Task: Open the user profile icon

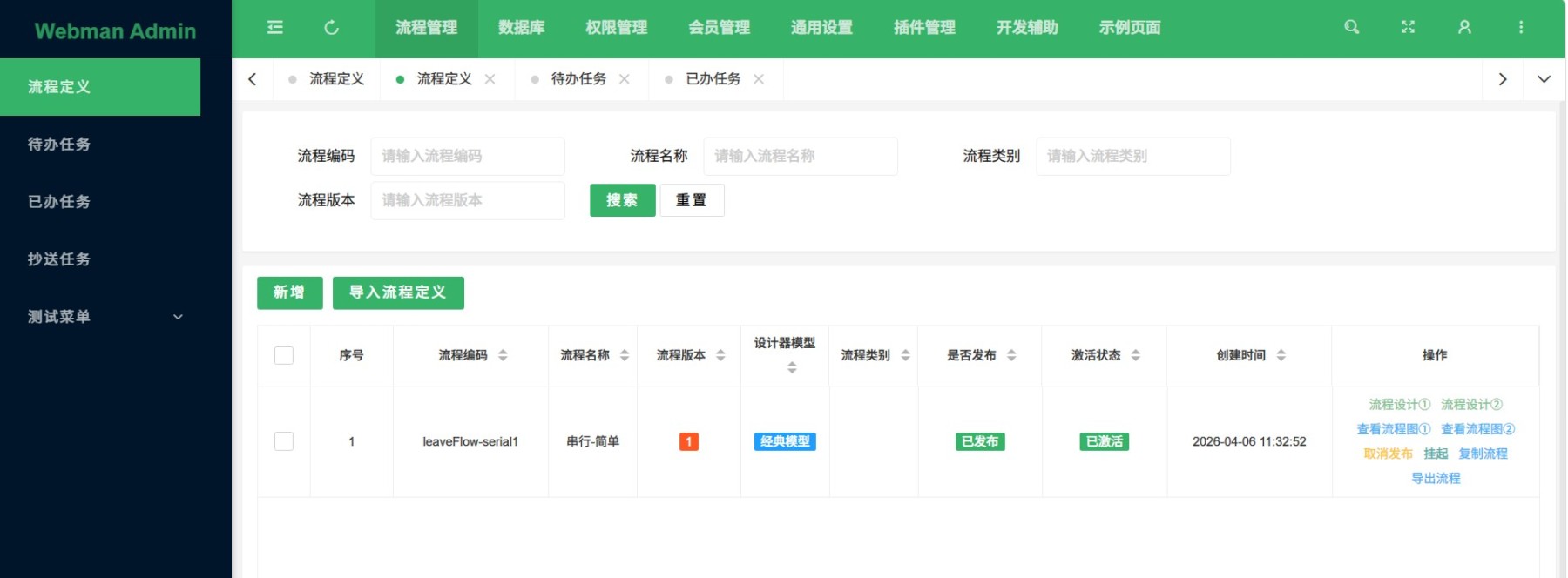Action: (1464, 28)
